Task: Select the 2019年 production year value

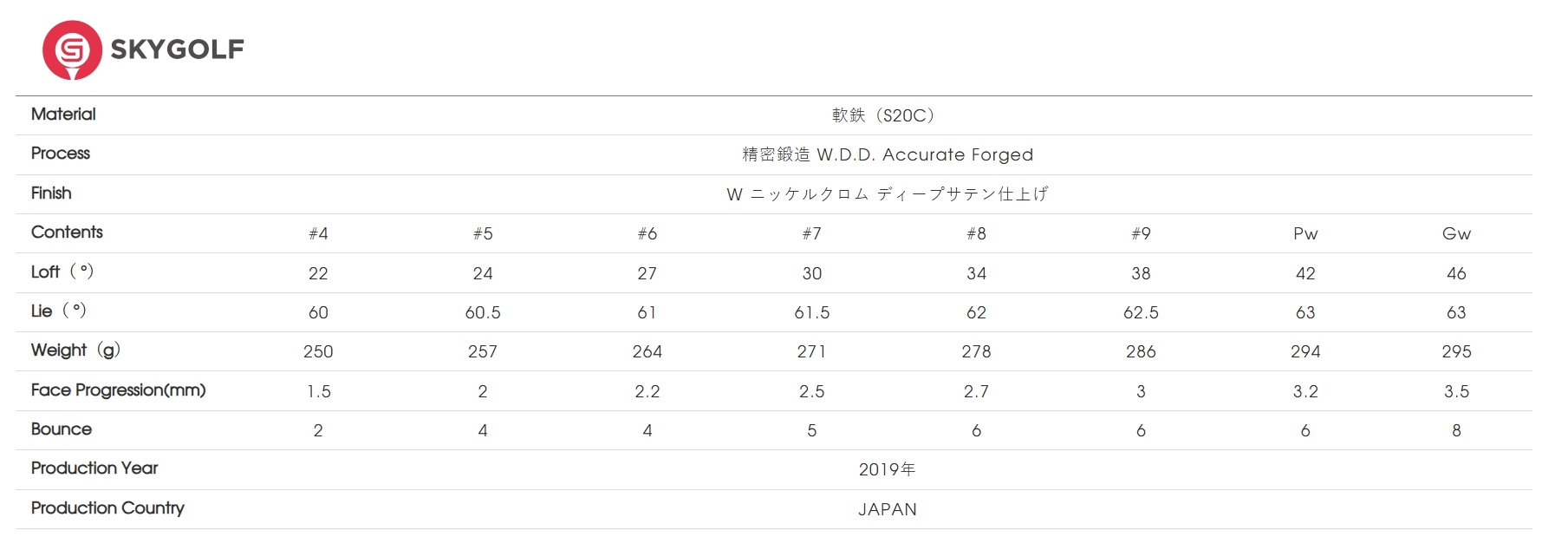Action: (887, 469)
